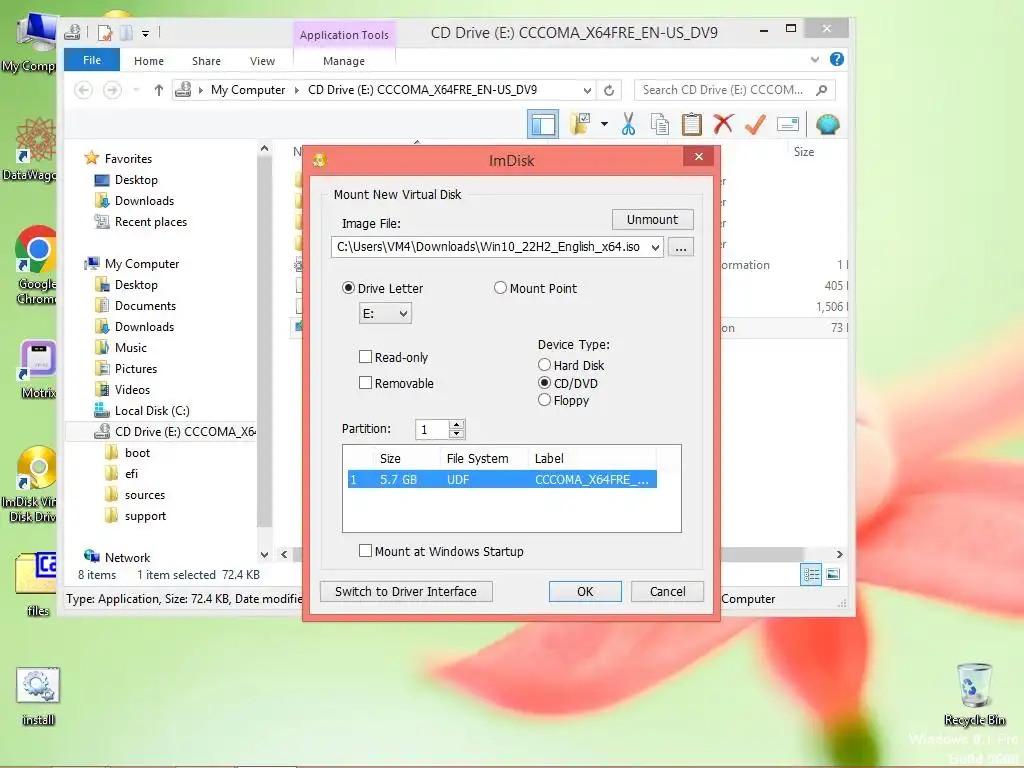Open the View ribbon tab

click(x=263, y=61)
